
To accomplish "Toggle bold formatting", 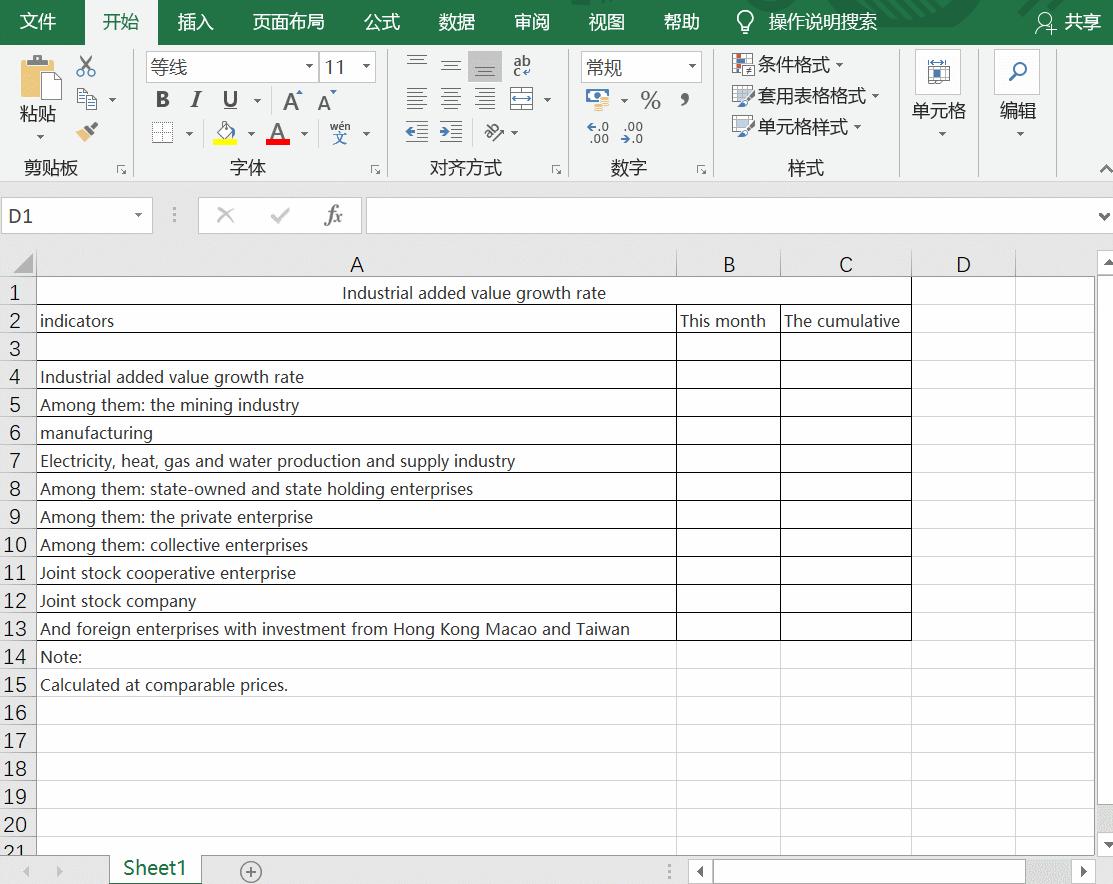I will coord(162,100).
